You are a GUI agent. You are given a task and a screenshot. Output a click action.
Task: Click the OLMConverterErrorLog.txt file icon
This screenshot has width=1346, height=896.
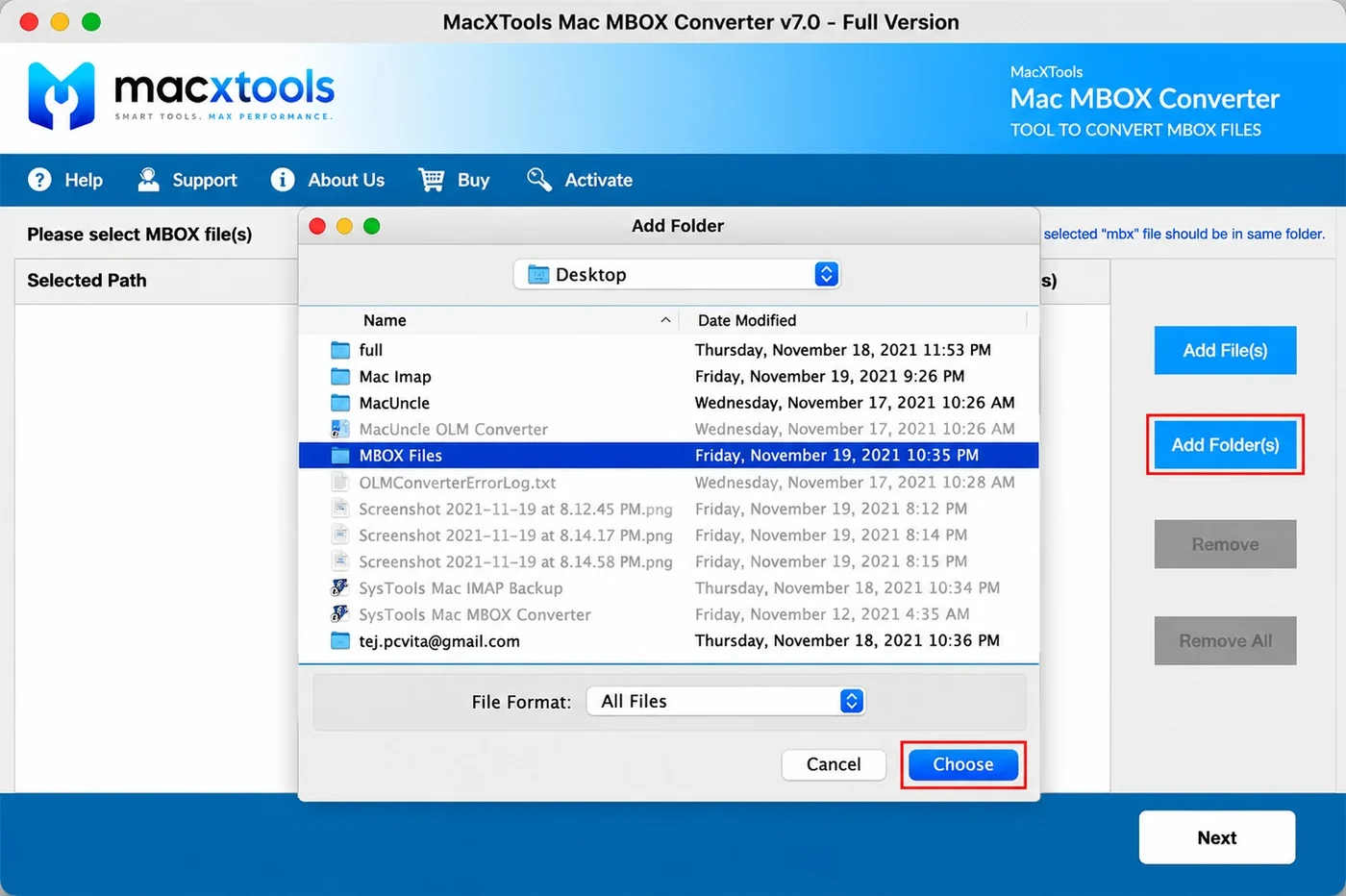point(340,483)
